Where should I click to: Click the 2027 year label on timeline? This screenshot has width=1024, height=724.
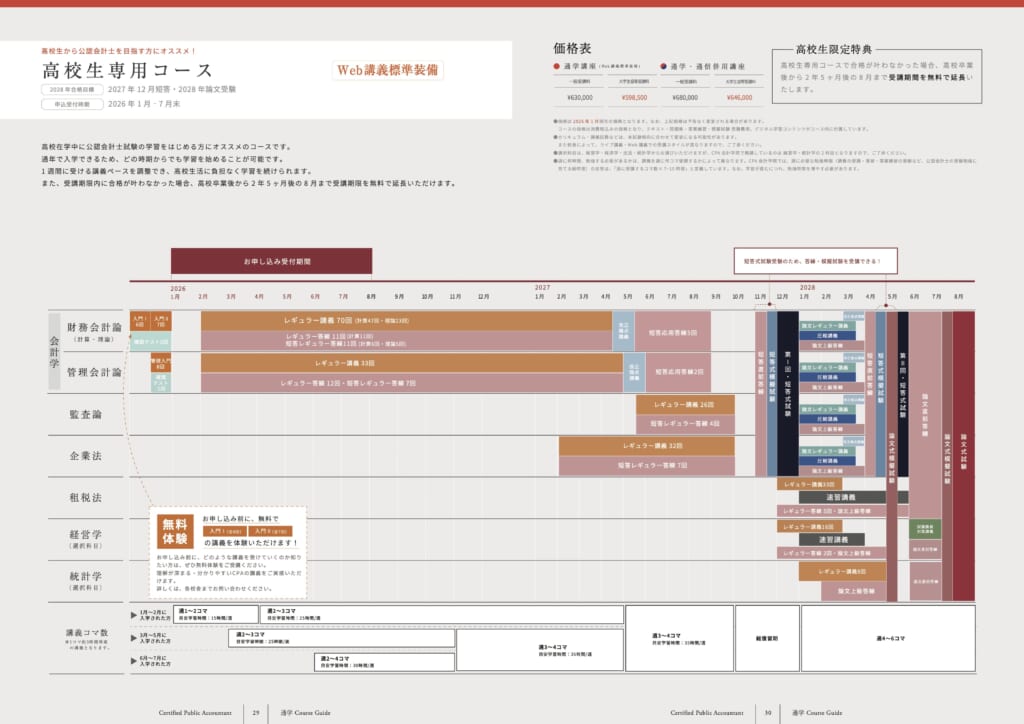pos(542,287)
